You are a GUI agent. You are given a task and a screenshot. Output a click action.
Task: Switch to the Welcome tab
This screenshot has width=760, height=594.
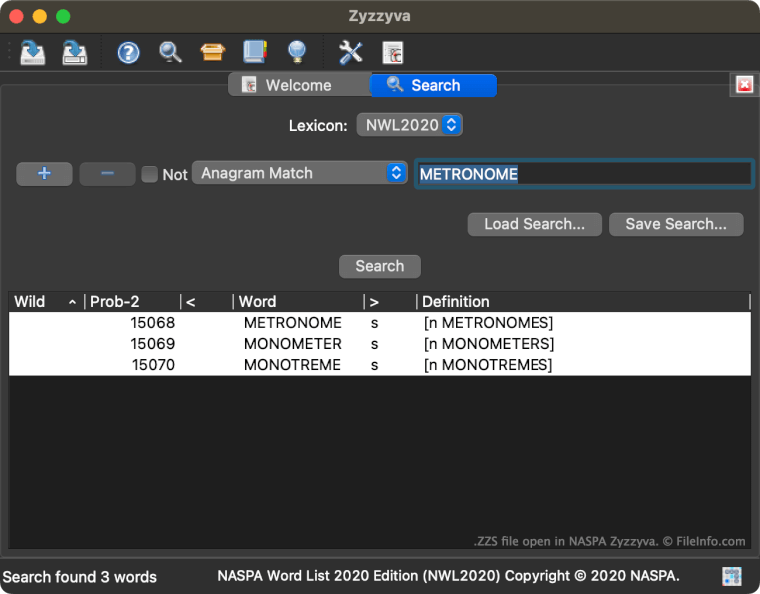(298, 85)
